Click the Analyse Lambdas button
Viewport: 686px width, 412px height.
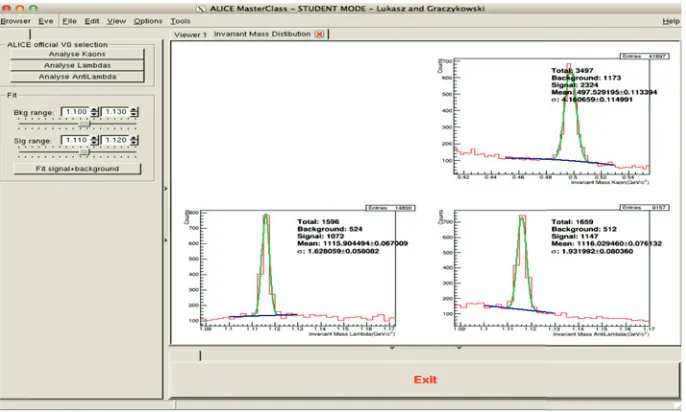(x=77, y=65)
